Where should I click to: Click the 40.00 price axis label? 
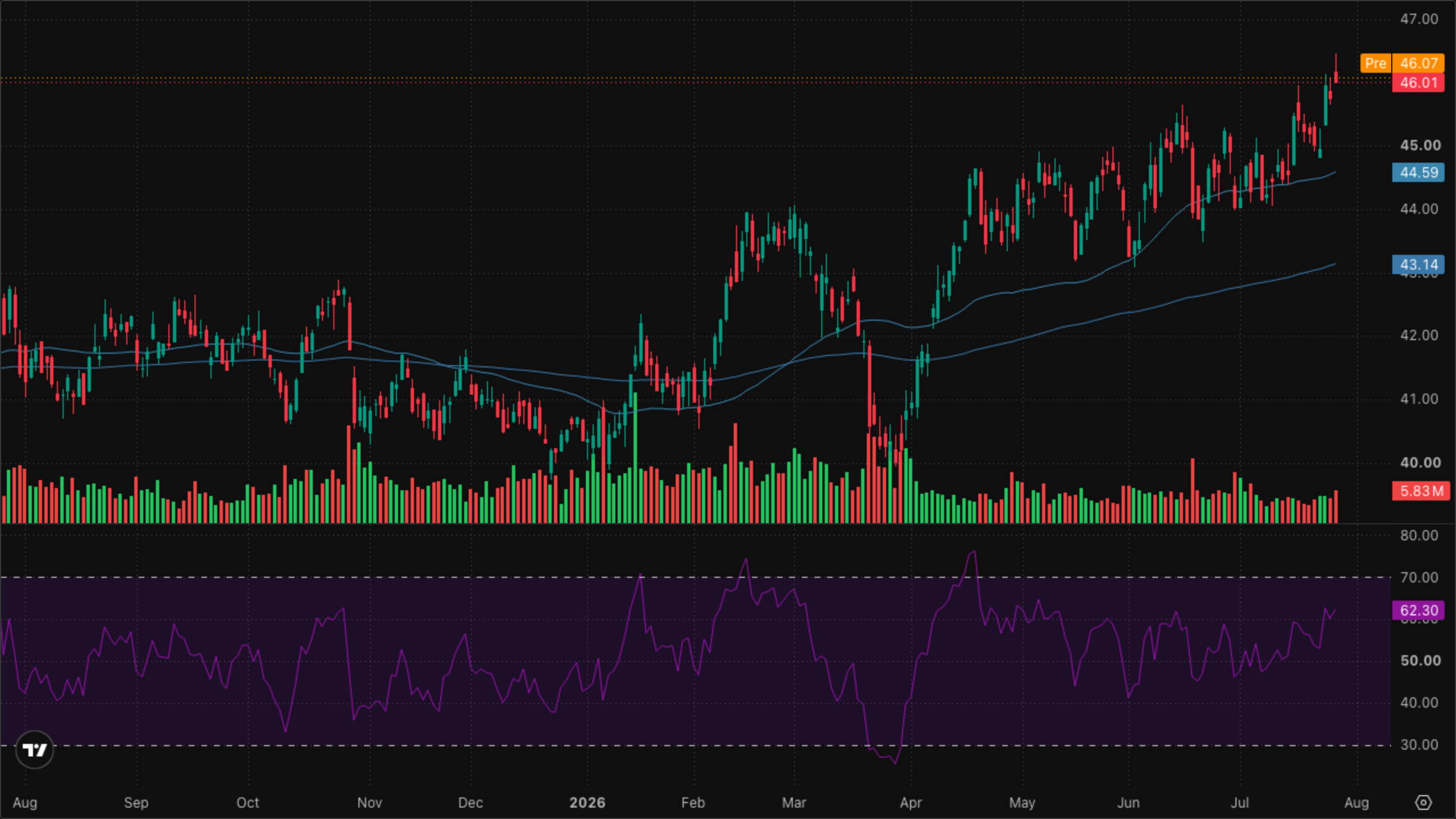pyautogui.click(x=1420, y=462)
